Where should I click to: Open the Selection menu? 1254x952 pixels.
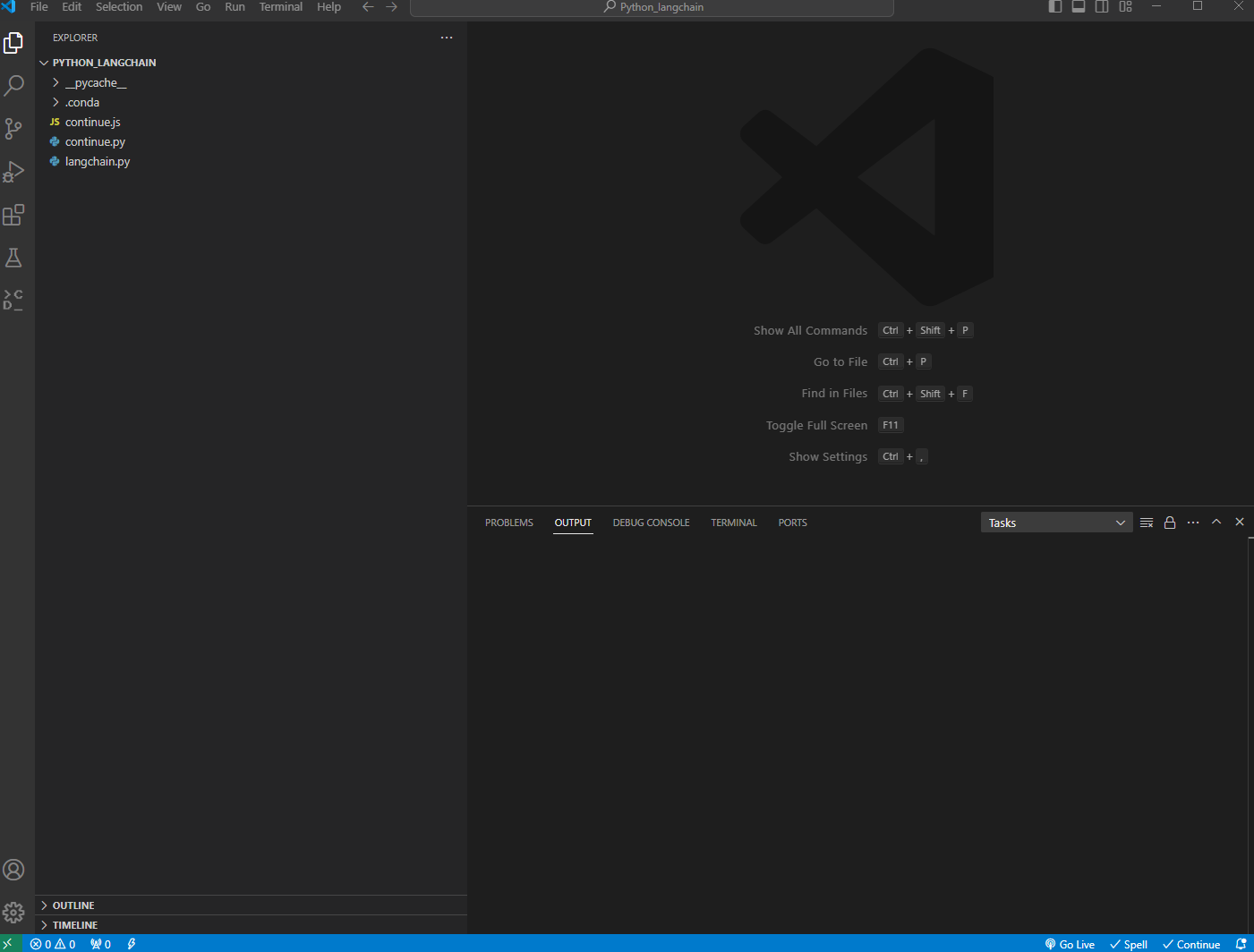click(119, 6)
